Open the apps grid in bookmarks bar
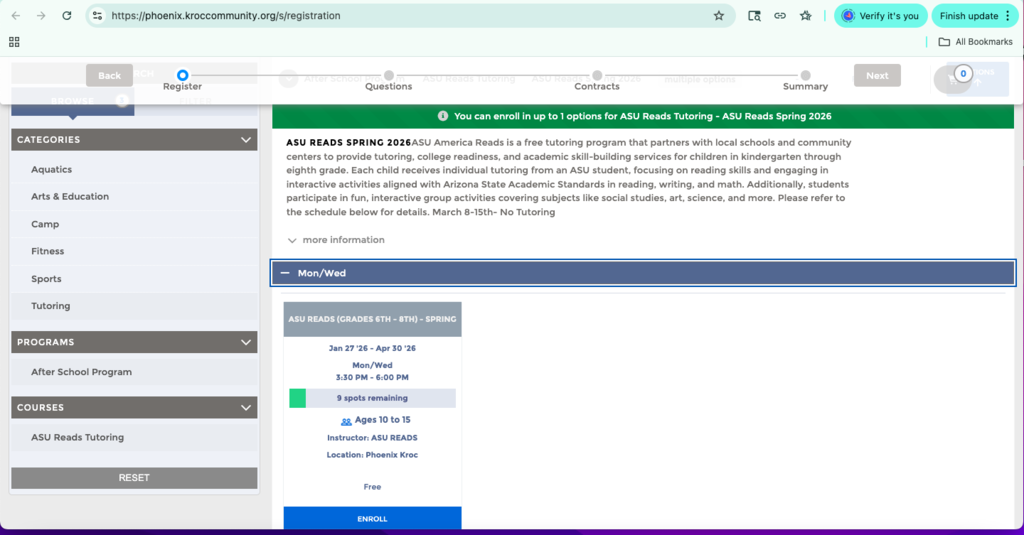Screen dimensions: 1024x535 pos(14,42)
